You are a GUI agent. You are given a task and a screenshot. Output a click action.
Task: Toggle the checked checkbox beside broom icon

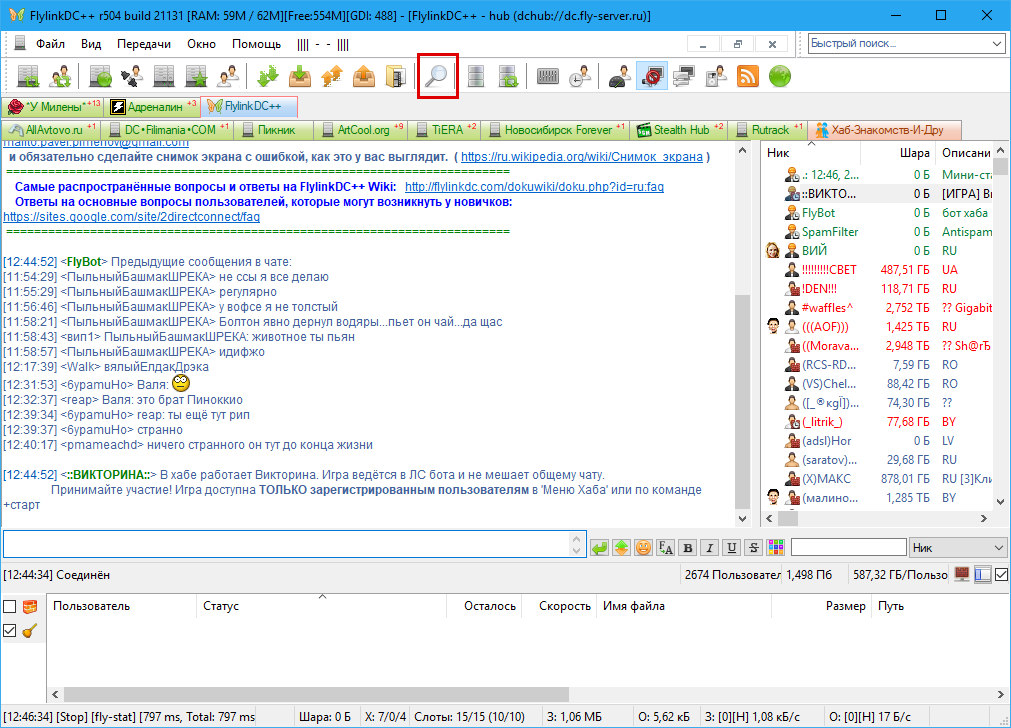[x=10, y=631]
